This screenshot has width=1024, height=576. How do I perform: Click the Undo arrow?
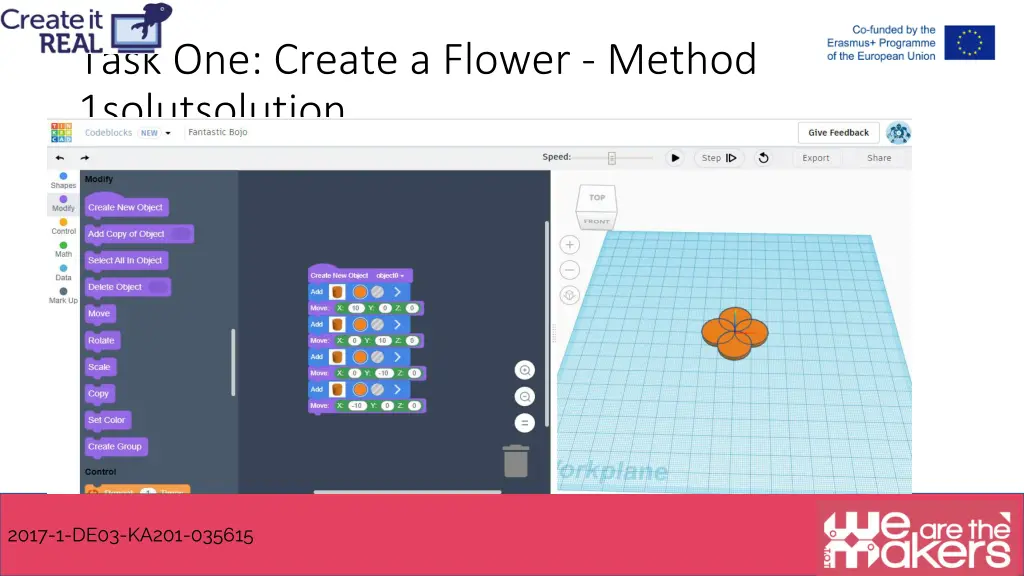59,157
